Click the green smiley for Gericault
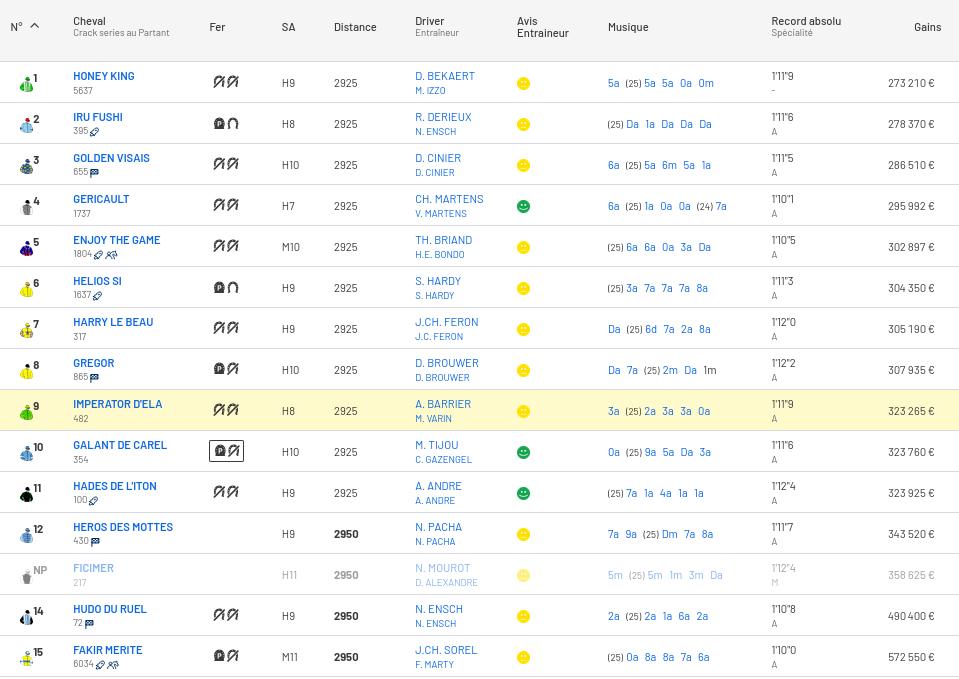 click(523, 206)
